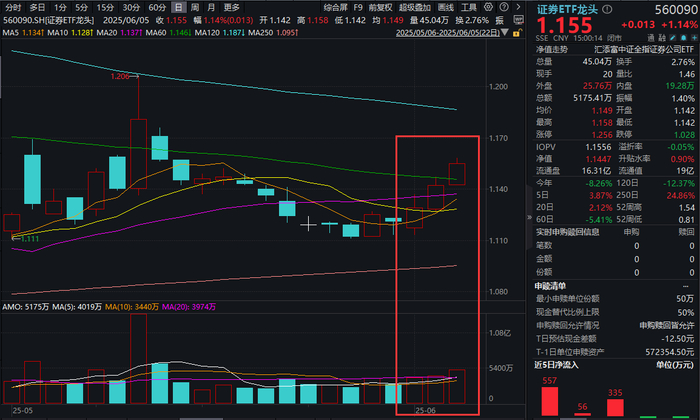Click the 335 net inflow red bar
The width and height of the screenshot is (700, 420).
[x=615, y=408]
